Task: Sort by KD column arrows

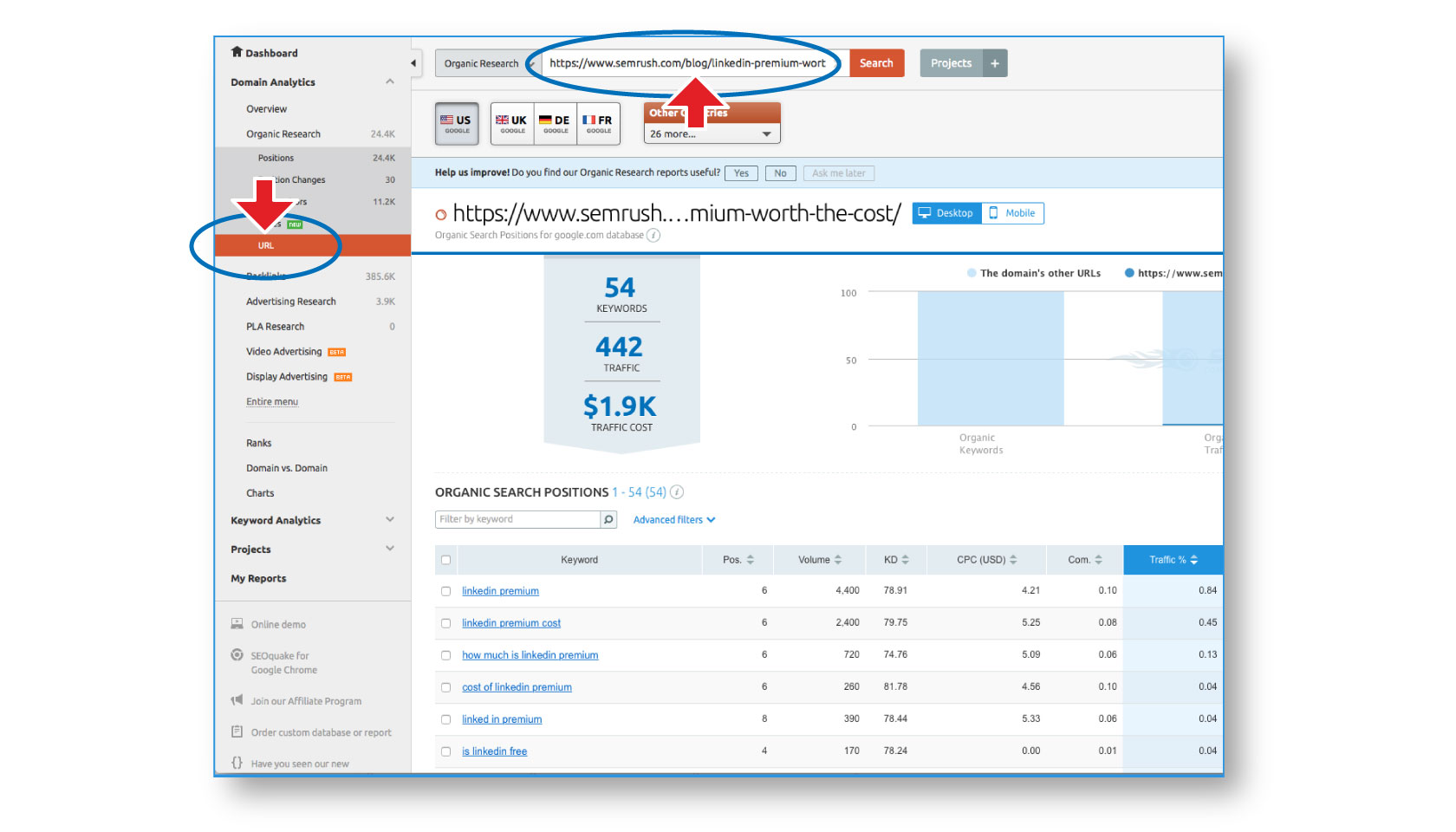Action: click(906, 560)
